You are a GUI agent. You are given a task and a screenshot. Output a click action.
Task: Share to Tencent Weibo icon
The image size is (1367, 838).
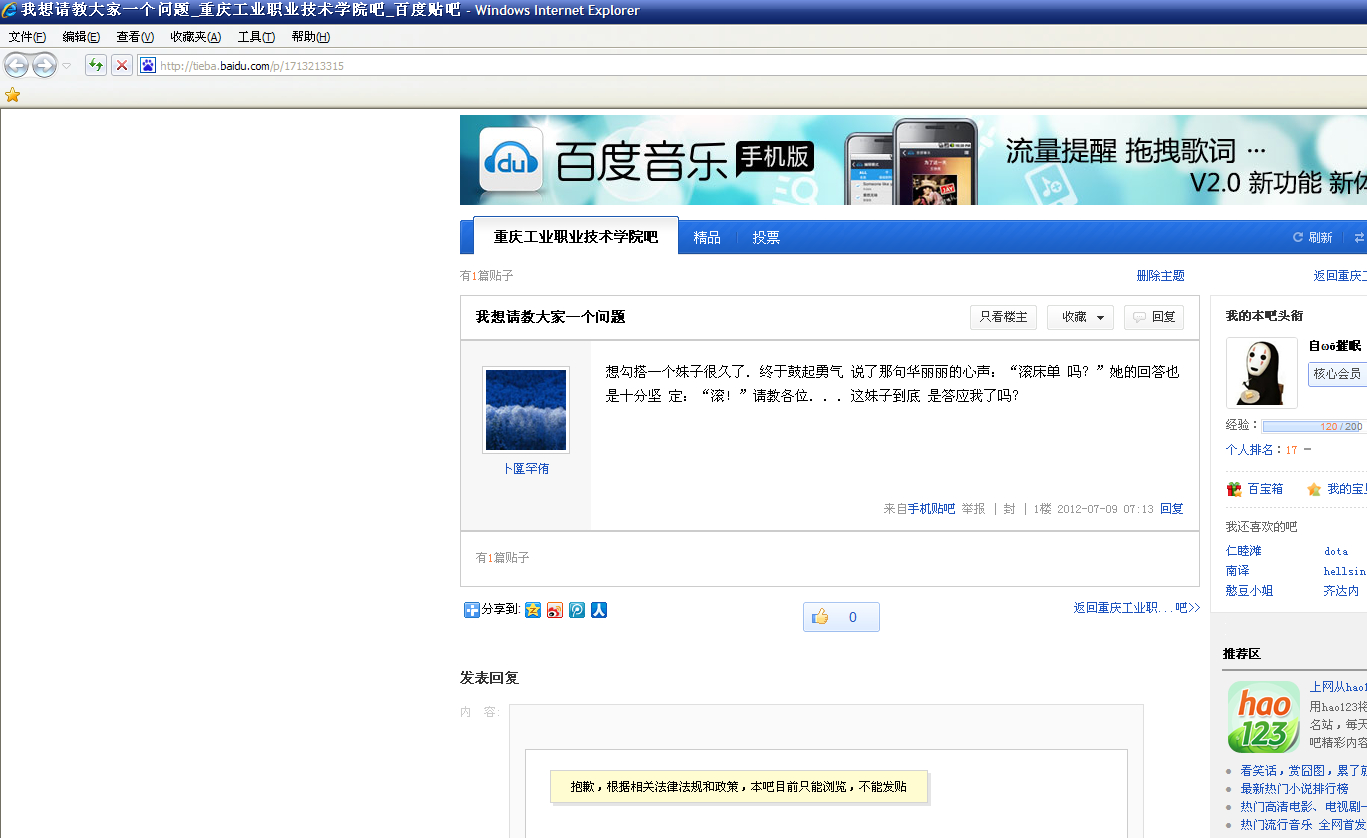coord(577,610)
